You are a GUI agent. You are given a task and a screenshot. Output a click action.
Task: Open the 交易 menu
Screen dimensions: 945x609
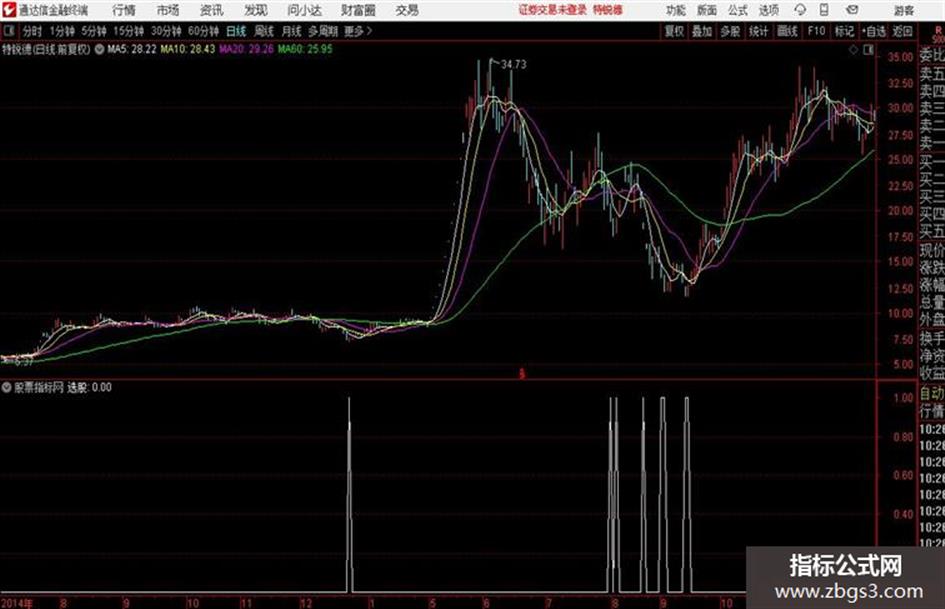tap(407, 10)
